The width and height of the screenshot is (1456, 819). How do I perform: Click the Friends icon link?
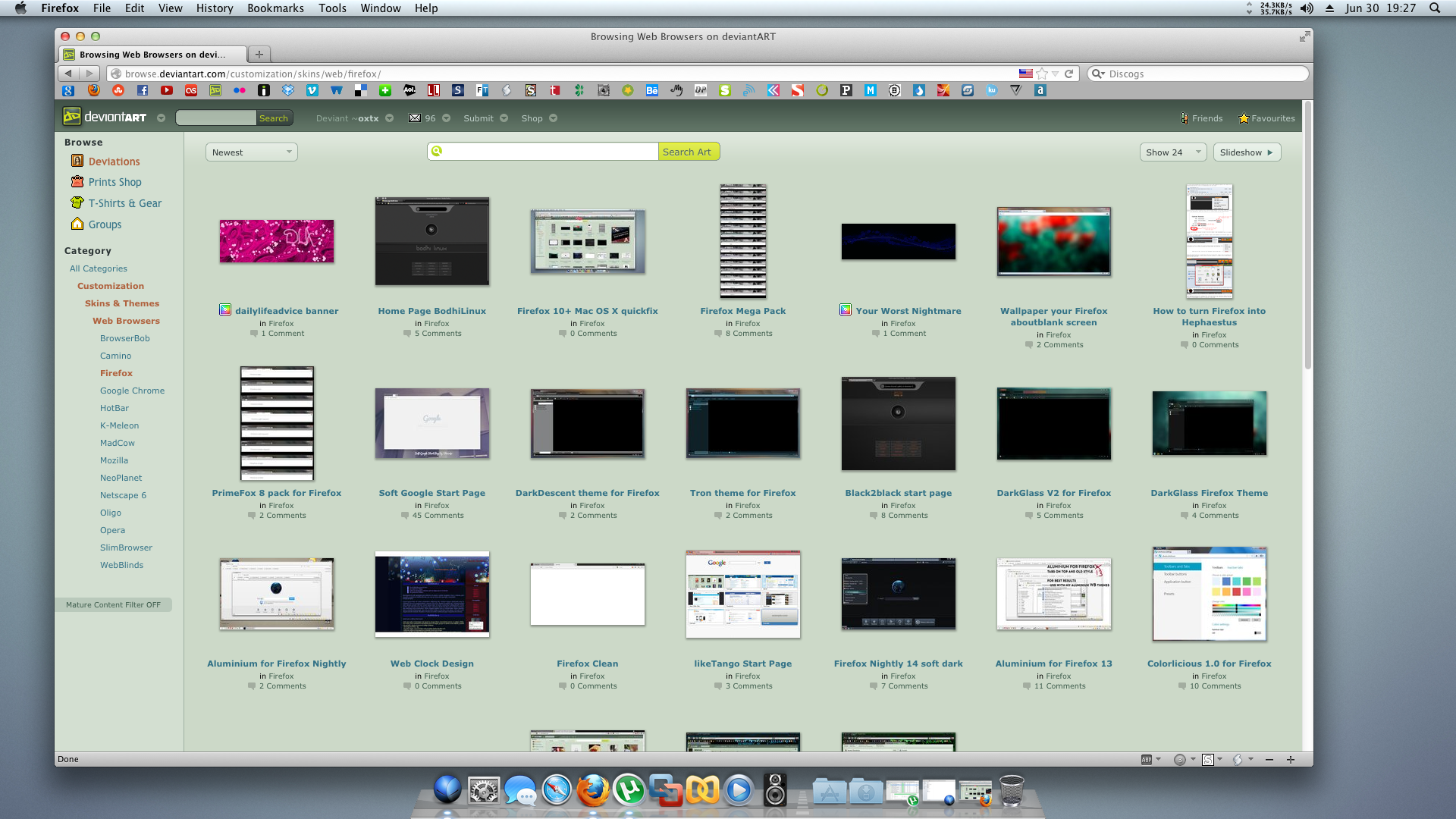[1201, 118]
